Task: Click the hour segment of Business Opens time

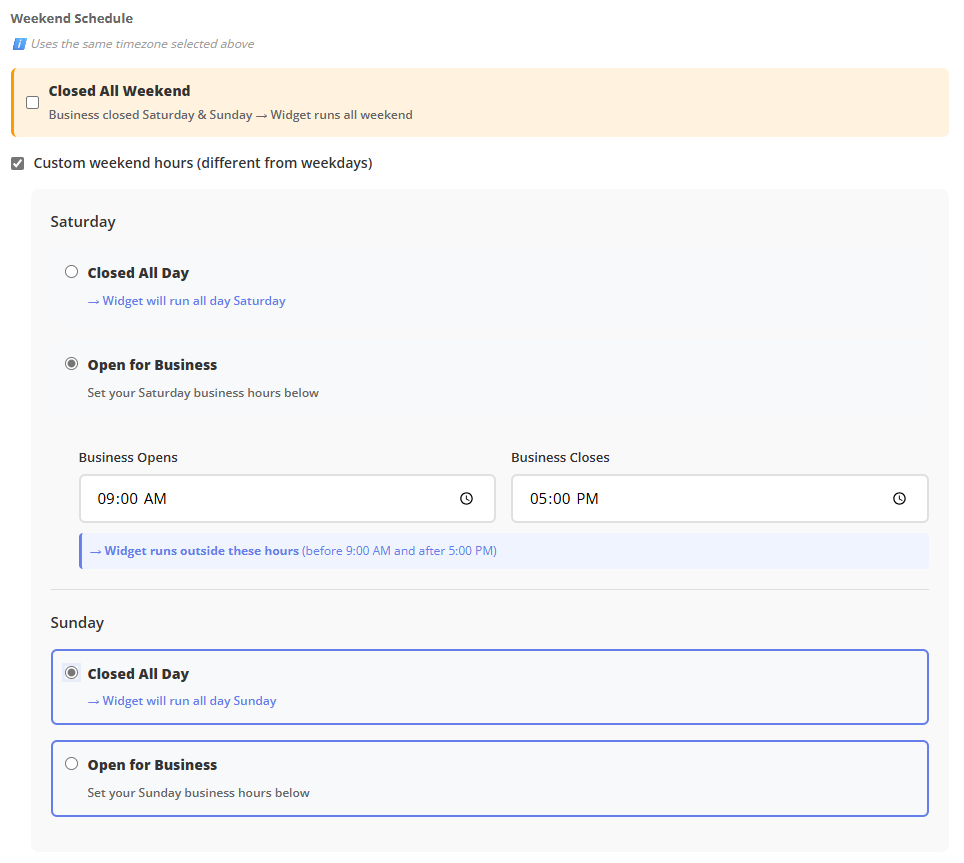Action: point(106,499)
